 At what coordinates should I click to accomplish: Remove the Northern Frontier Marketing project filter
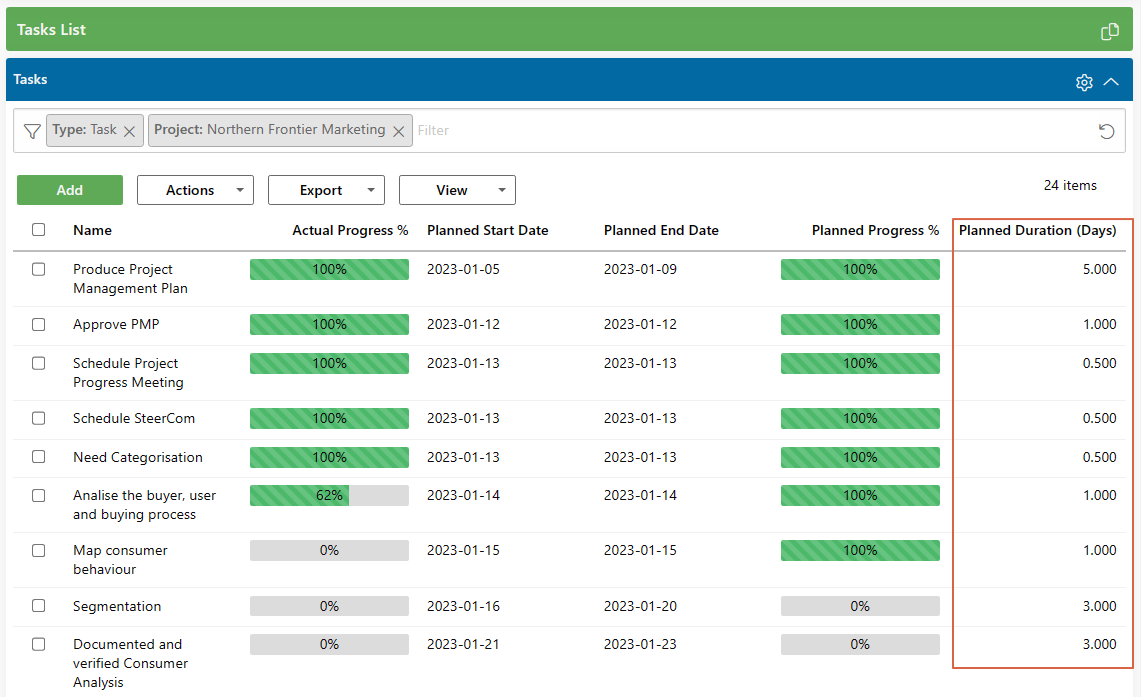(399, 130)
